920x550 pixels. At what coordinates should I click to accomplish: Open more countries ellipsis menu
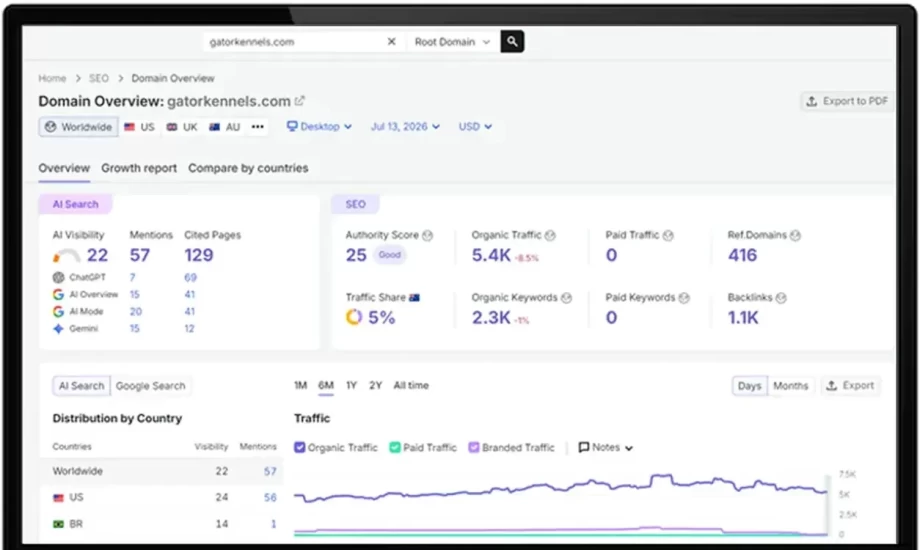coord(257,127)
